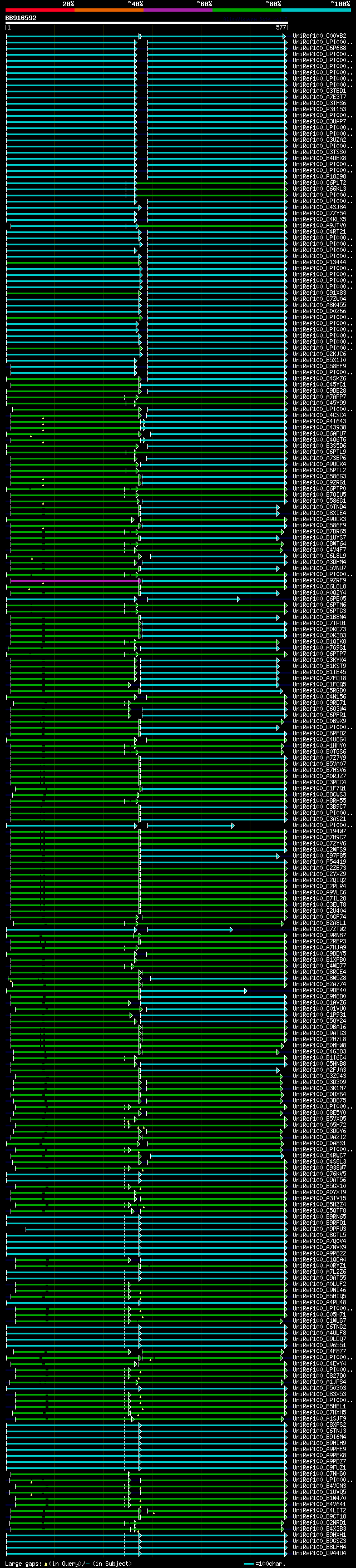Select hit label UniRef100_A9JTV0

tap(319, 225)
